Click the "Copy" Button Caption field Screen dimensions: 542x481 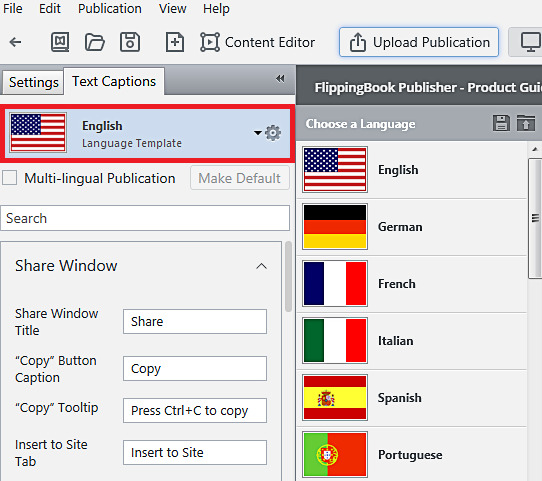tap(195, 369)
